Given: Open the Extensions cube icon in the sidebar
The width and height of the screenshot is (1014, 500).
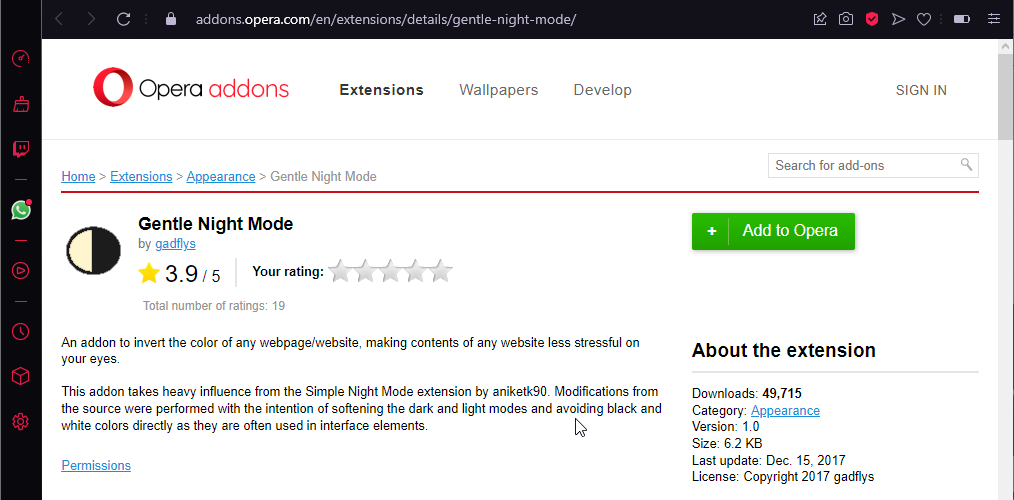Looking at the screenshot, I should (20, 376).
